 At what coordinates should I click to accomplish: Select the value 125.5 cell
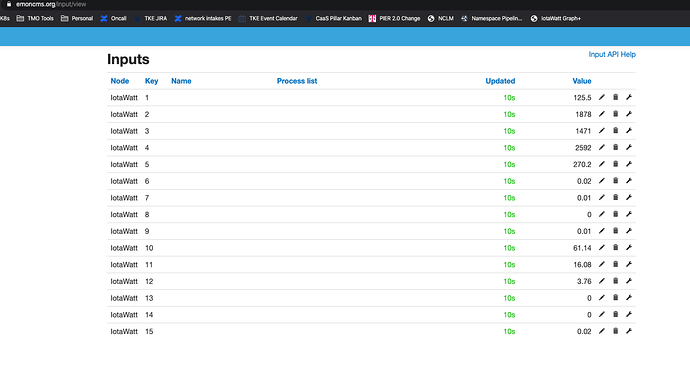coord(582,98)
